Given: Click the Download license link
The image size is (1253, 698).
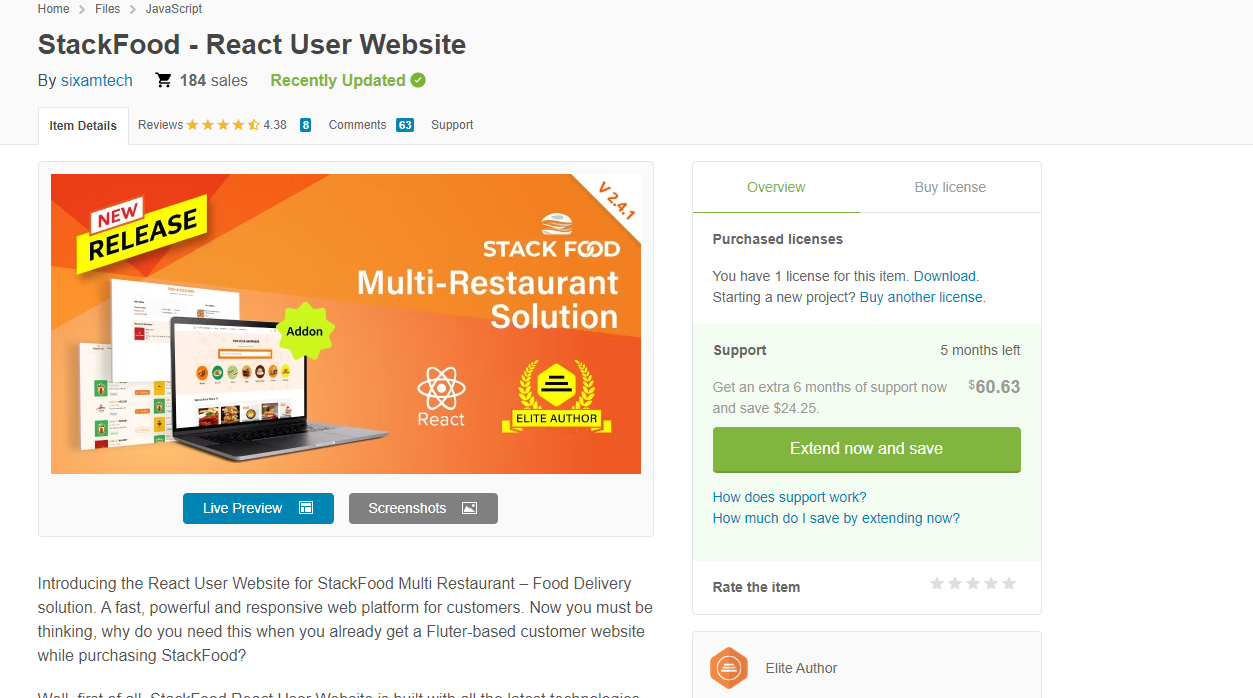Looking at the screenshot, I should [x=944, y=276].
